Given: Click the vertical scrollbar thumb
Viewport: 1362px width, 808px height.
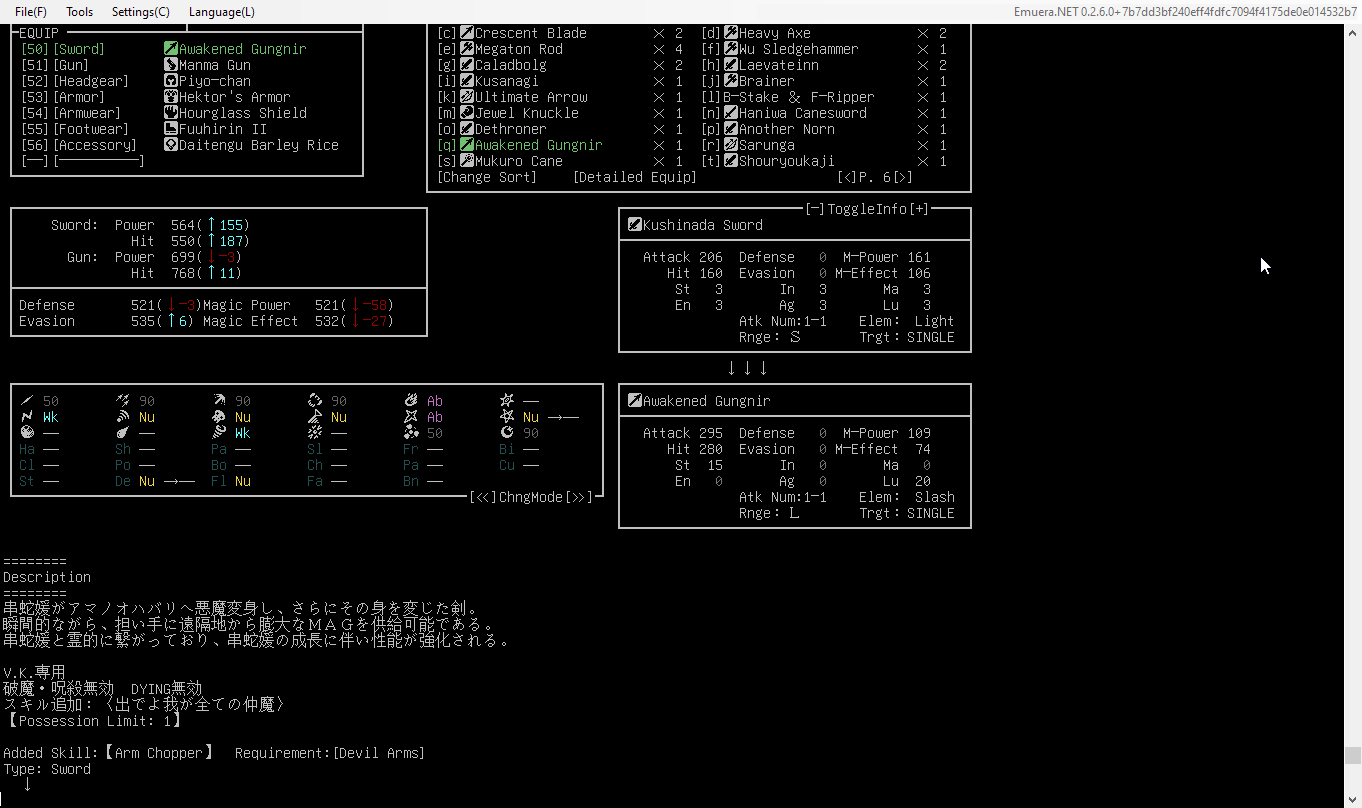Looking at the screenshot, I should [x=1352, y=755].
